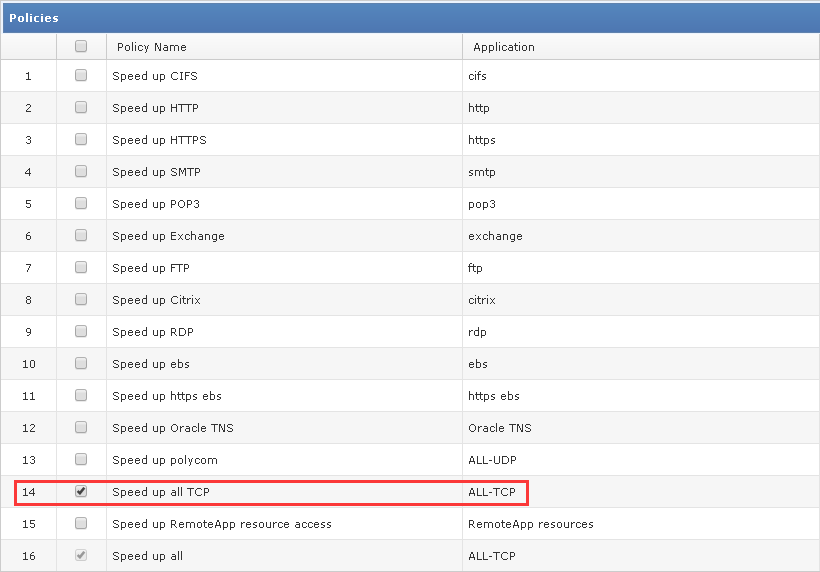Screen dimensions: 820x572
Task: Toggle the Speed up SMTP checkbox
Action: [81, 171]
